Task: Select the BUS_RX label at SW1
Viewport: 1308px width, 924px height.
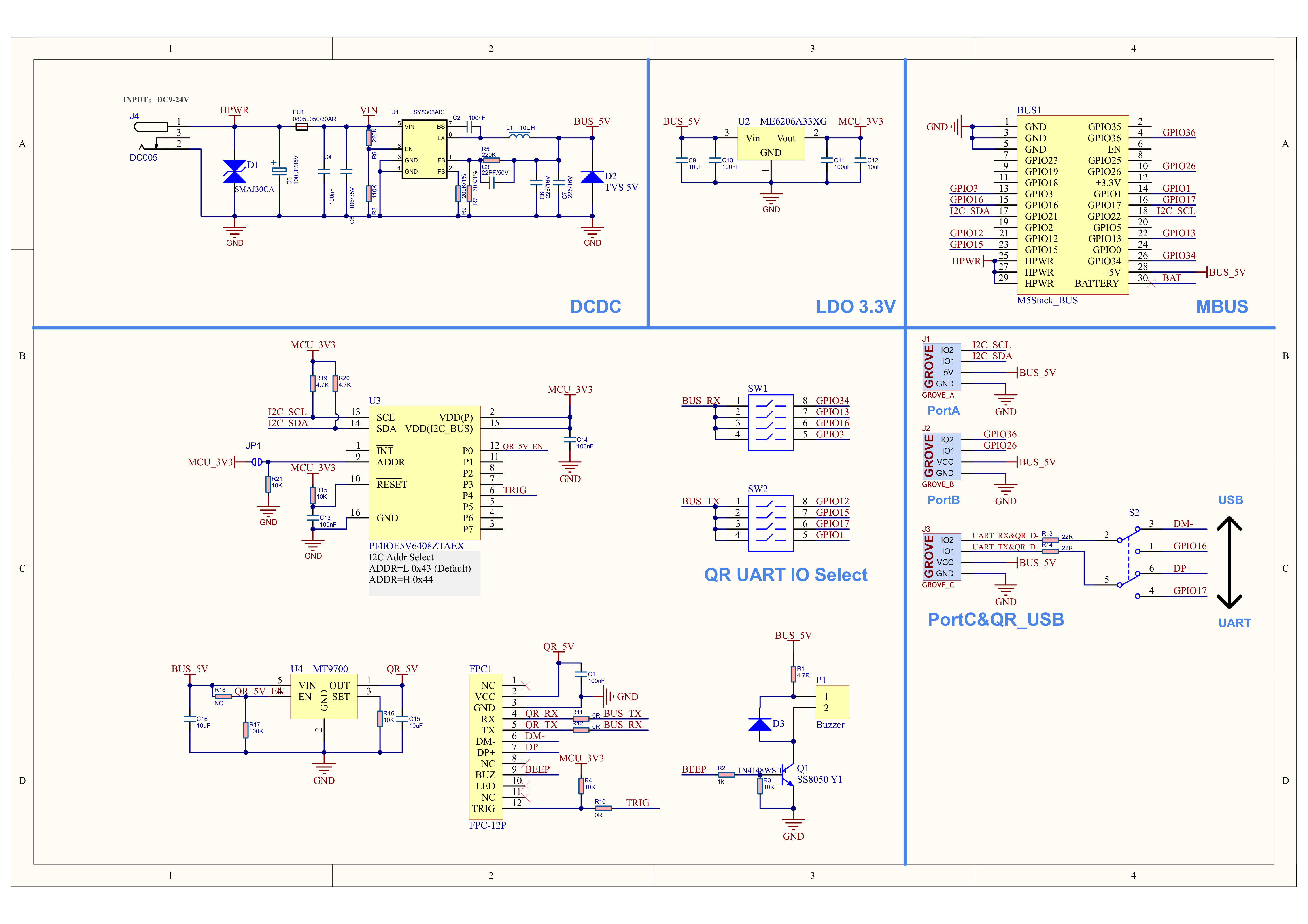Action: [x=701, y=401]
